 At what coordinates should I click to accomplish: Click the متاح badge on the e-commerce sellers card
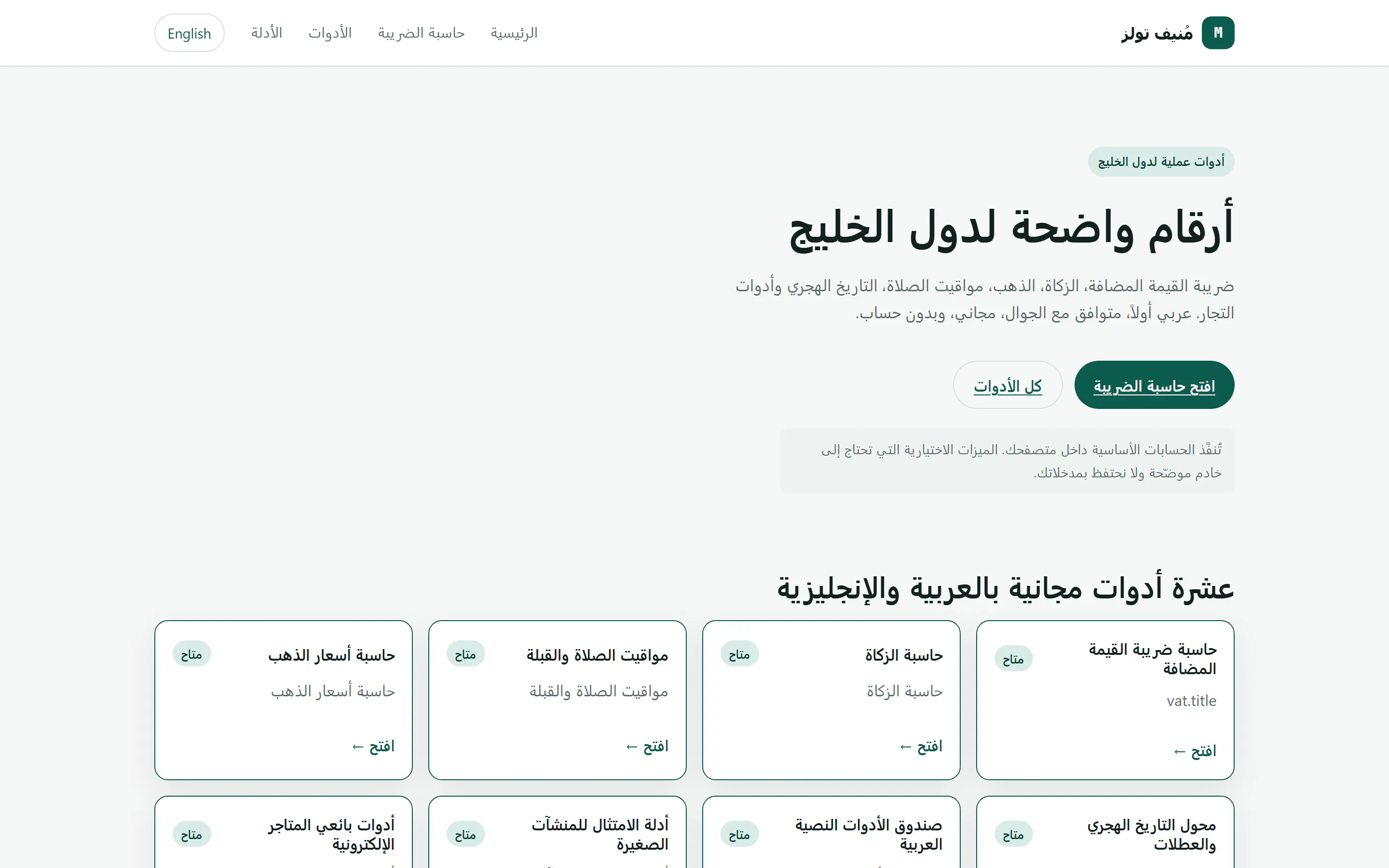(191, 834)
